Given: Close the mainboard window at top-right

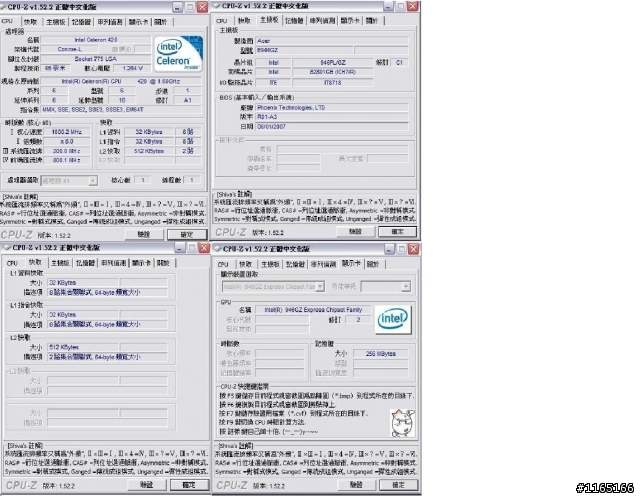Looking at the screenshot, I should (412, 6).
